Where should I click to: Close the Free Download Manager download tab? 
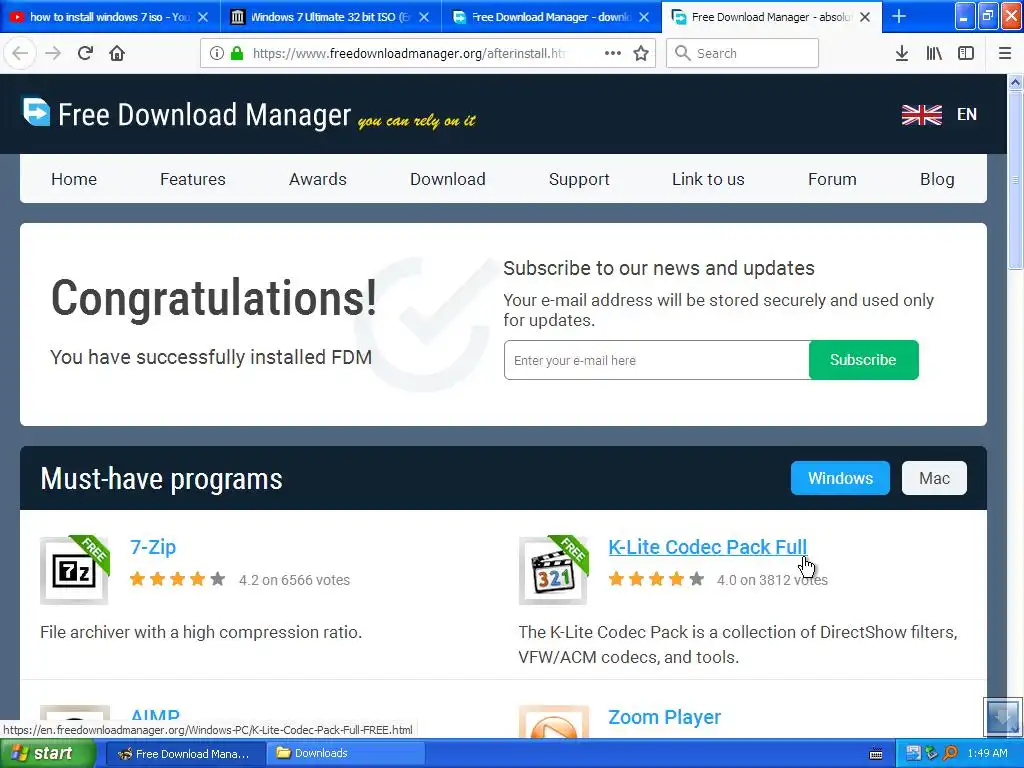click(644, 17)
